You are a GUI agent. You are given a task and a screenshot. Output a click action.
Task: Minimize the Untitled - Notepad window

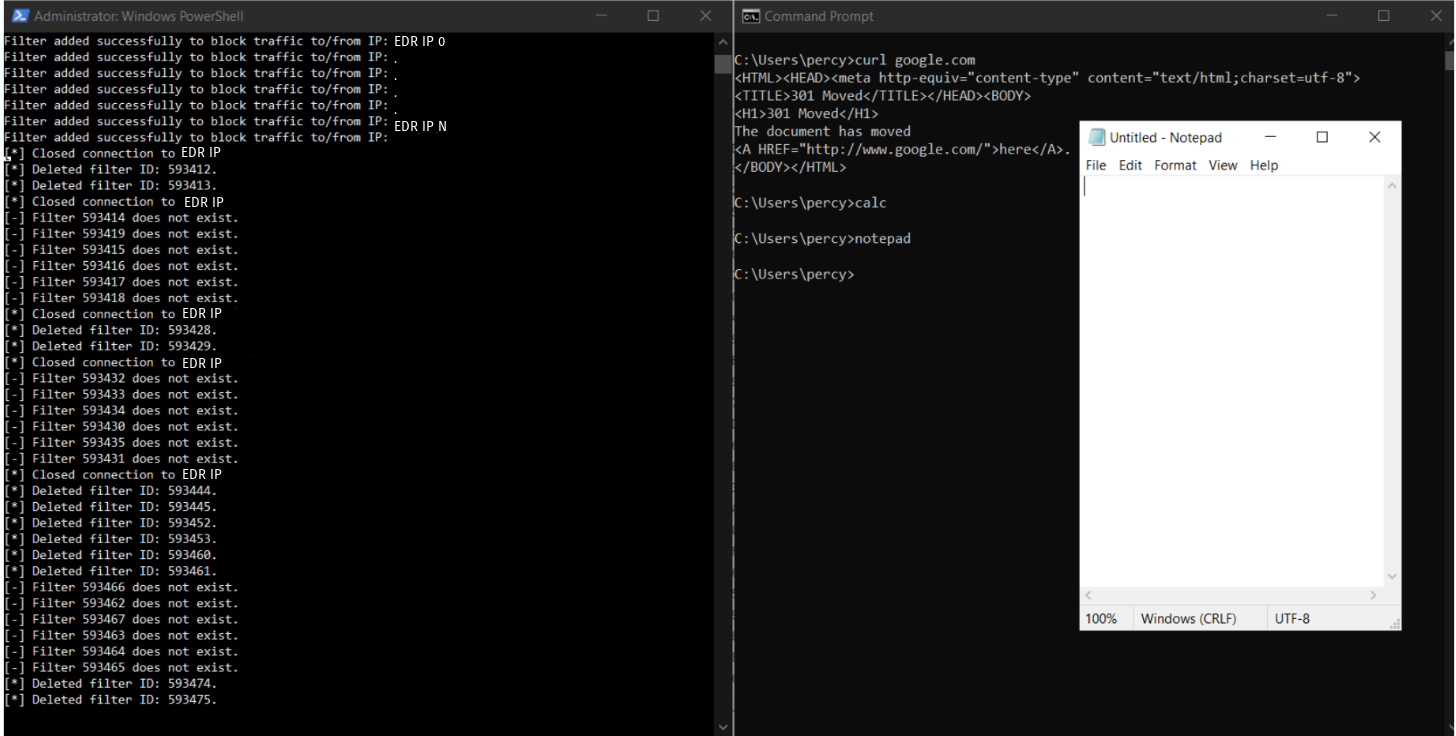[x=1269, y=137]
